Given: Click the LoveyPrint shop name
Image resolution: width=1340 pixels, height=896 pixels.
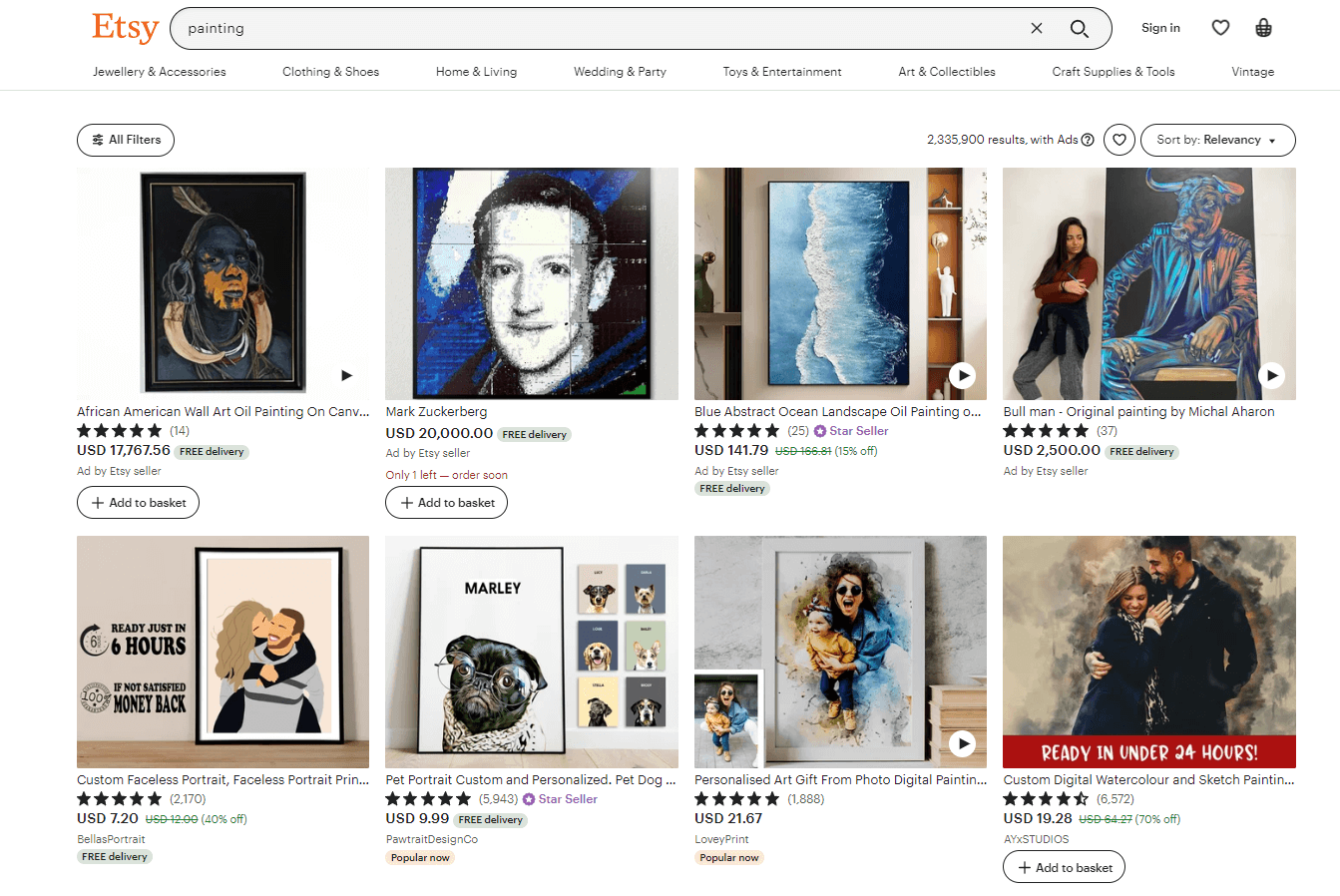Looking at the screenshot, I should pos(721,840).
